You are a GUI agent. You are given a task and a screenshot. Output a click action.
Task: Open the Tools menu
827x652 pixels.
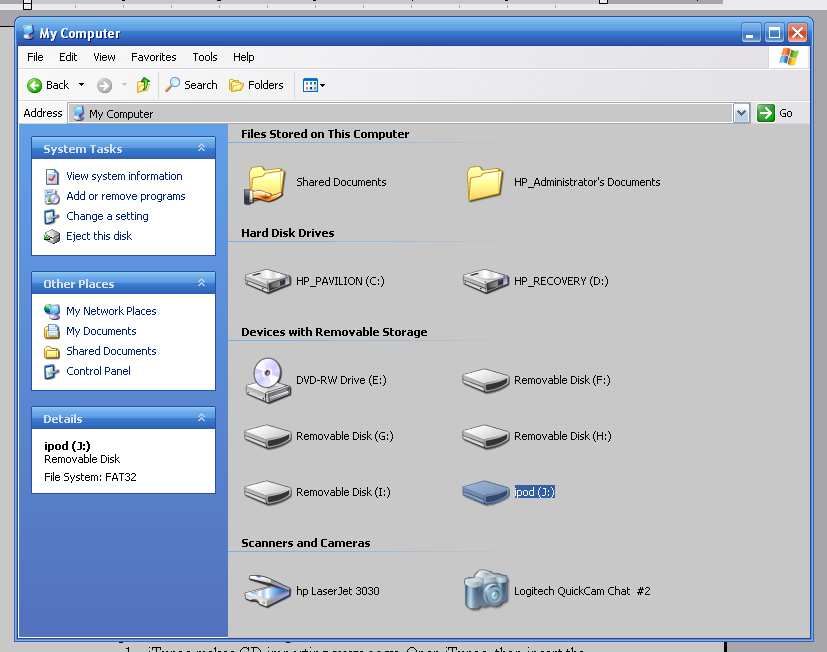(x=205, y=57)
